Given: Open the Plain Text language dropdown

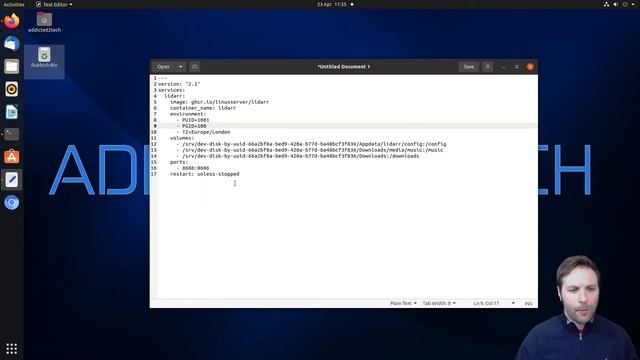Looking at the screenshot, I should coord(403,303).
